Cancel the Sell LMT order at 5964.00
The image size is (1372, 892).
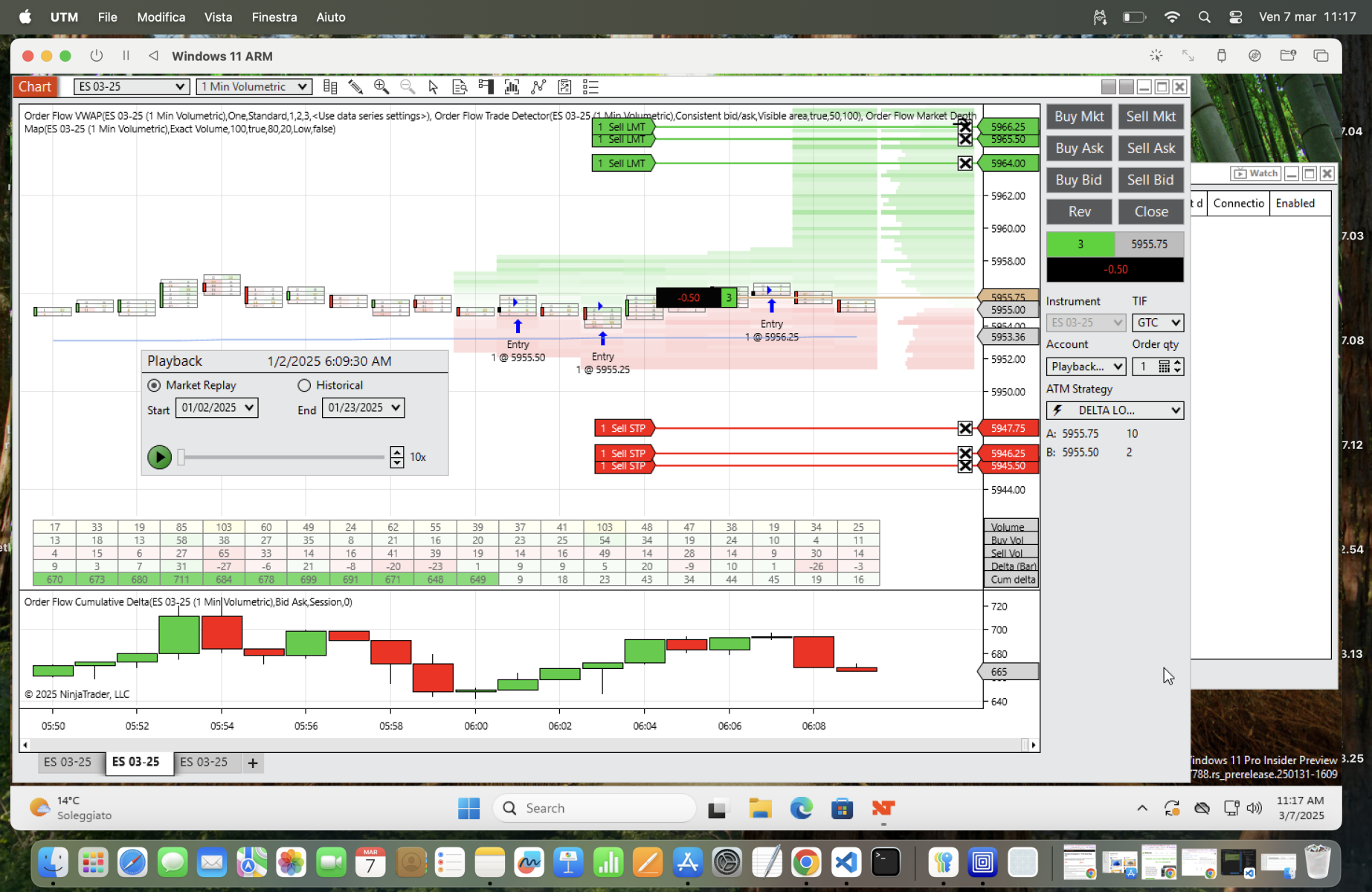(x=964, y=163)
